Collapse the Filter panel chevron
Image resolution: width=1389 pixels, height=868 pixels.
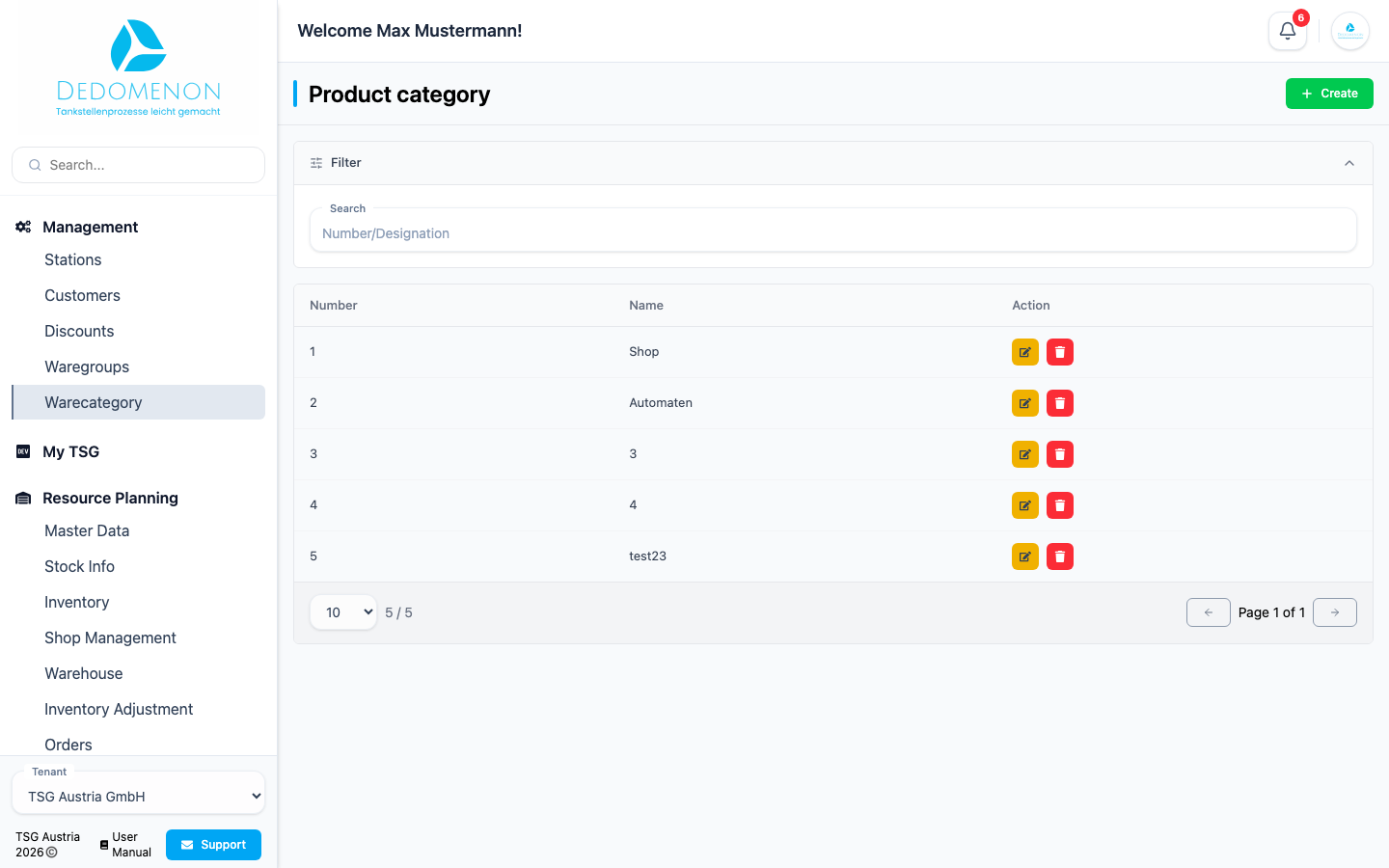[1349, 163]
